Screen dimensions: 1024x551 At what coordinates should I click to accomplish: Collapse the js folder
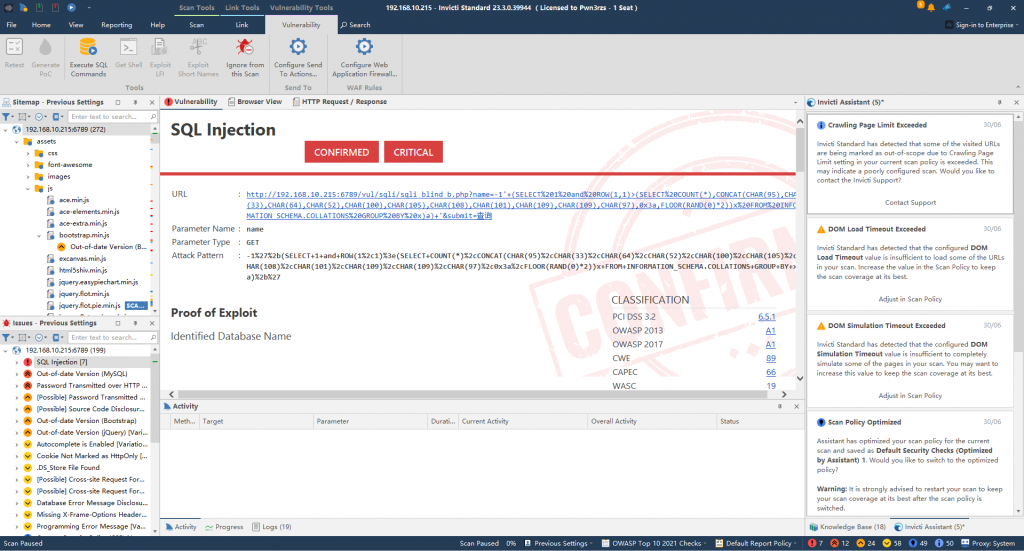[x=28, y=189]
